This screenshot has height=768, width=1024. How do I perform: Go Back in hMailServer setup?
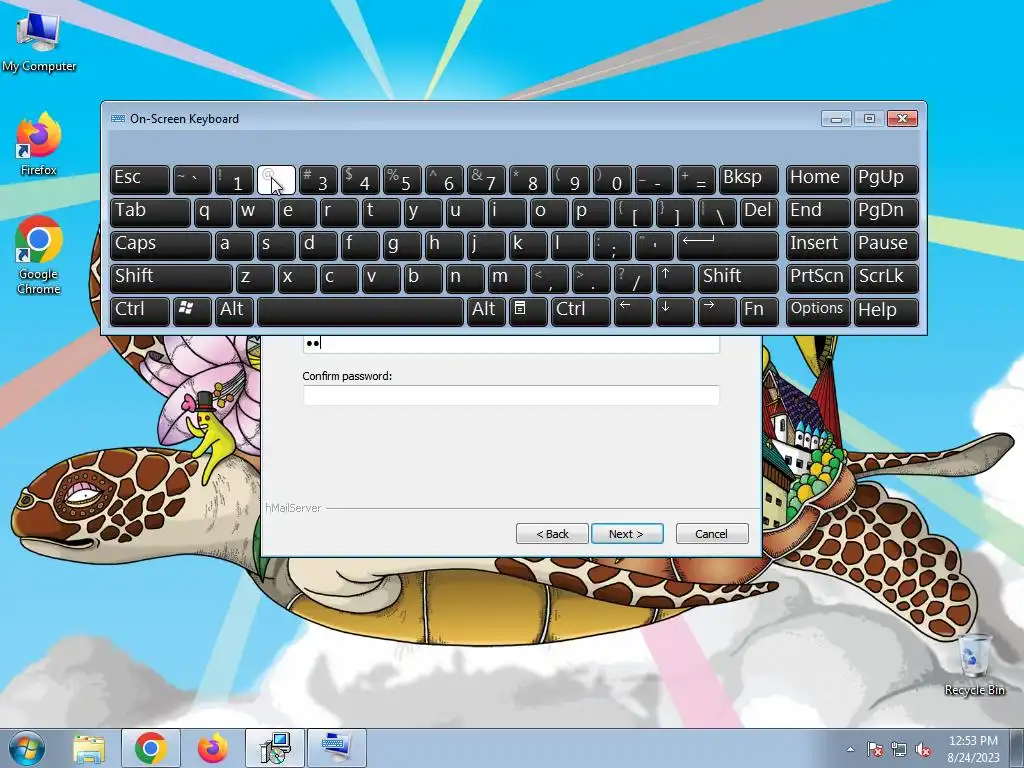click(552, 534)
